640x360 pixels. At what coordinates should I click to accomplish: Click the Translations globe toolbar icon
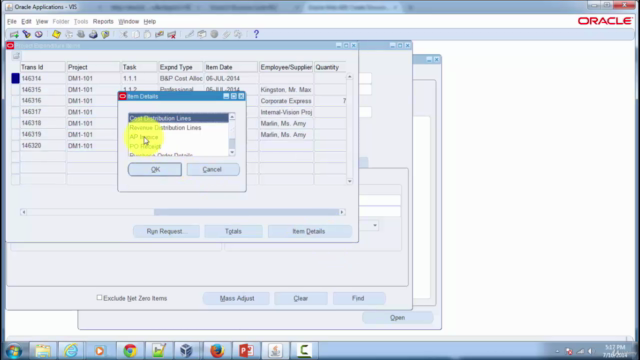click(214, 34)
